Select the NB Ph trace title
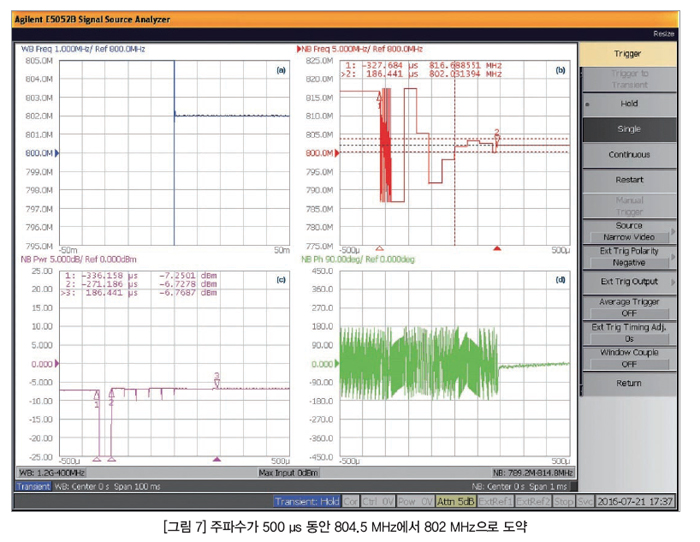This screenshot has height=542, width=700. 358,260
